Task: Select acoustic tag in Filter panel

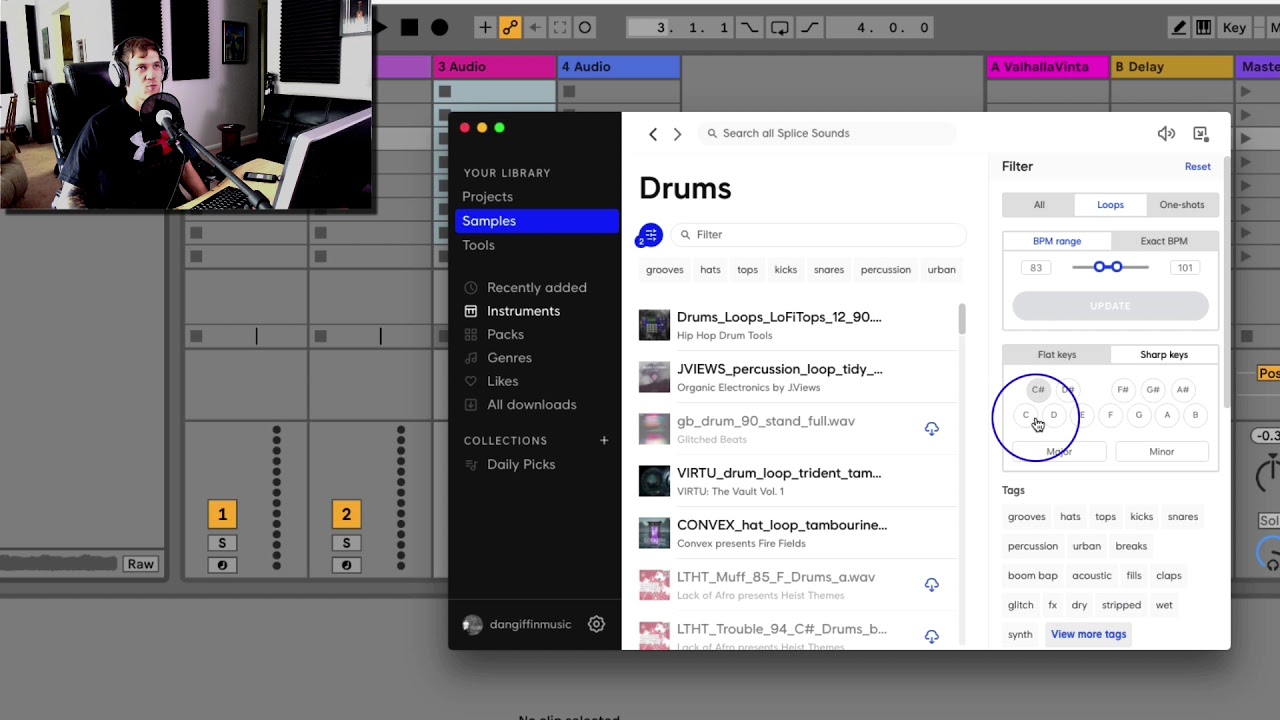Action: pyautogui.click(x=1091, y=576)
